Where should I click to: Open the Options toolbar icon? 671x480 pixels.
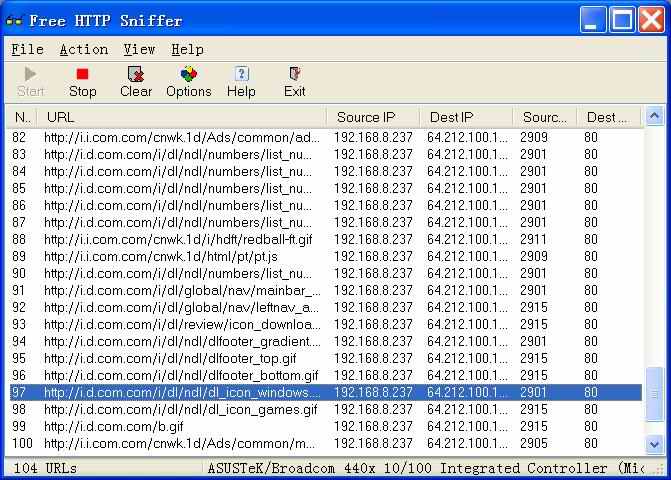tap(188, 74)
